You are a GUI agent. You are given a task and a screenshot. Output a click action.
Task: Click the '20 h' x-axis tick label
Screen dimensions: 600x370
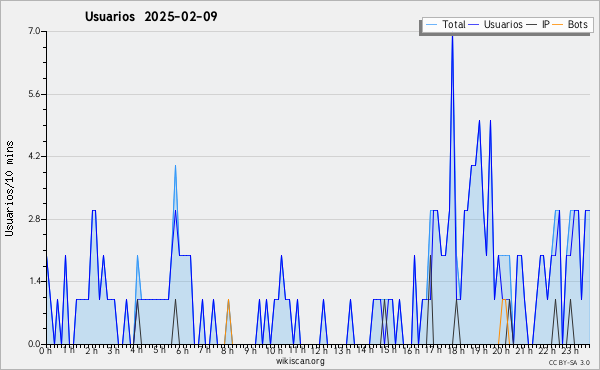coord(501,350)
